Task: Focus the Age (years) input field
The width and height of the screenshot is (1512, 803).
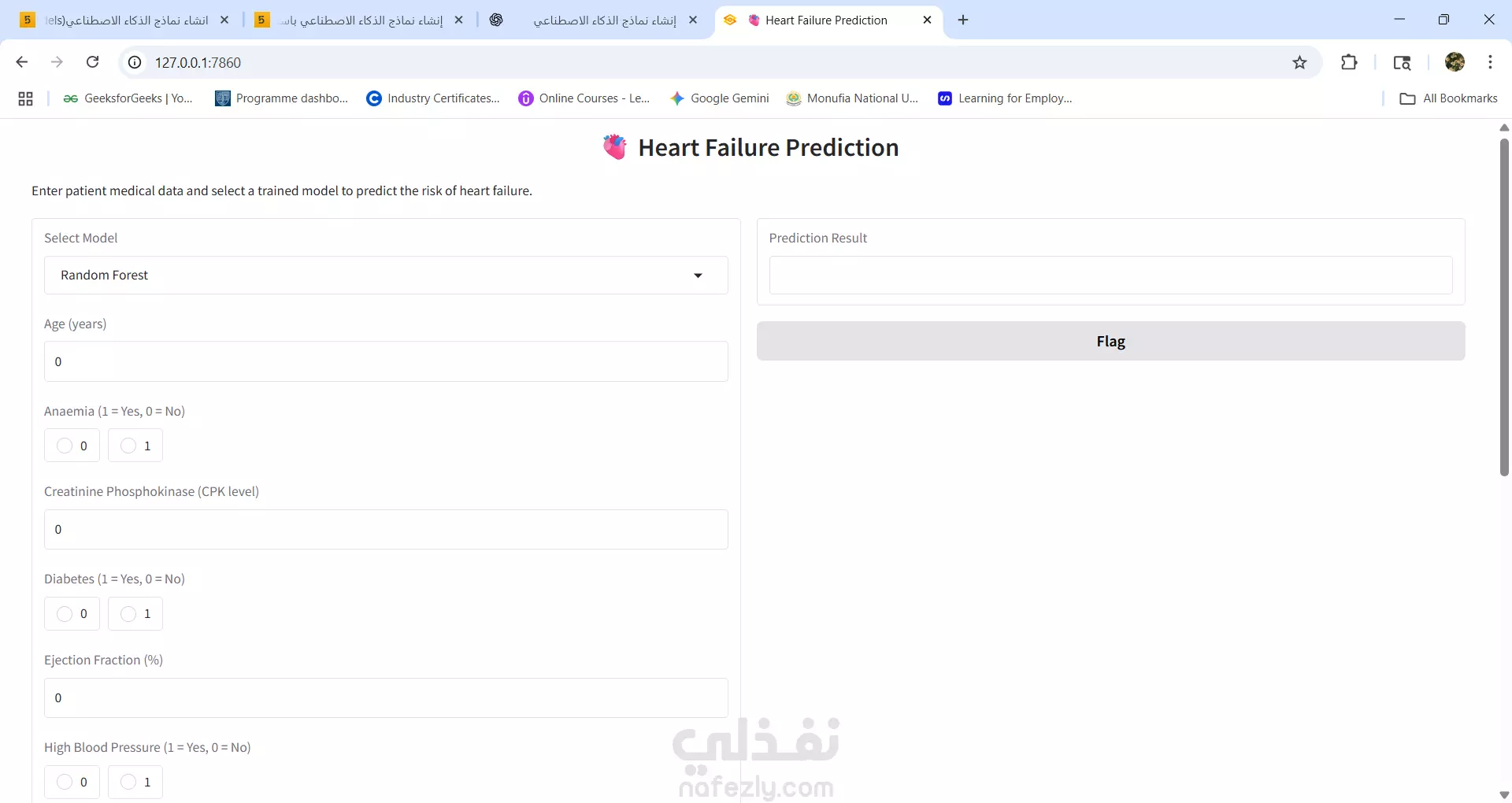Action: 386,361
